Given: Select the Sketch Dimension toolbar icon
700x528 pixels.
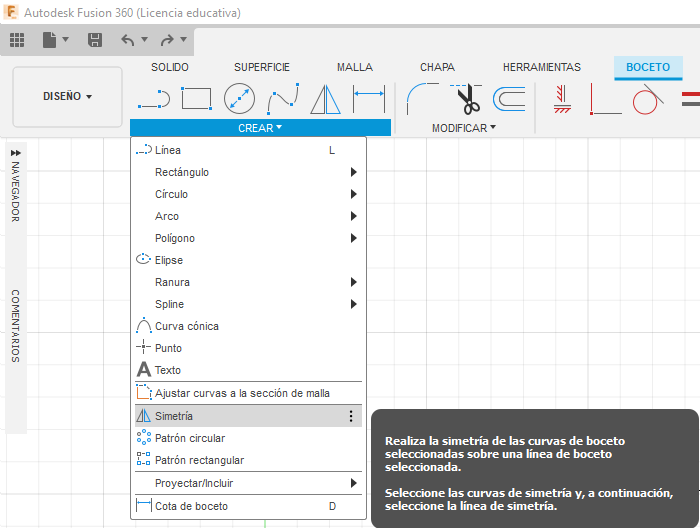Looking at the screenshot, I should pyautogui.click(x=368, y=99).
